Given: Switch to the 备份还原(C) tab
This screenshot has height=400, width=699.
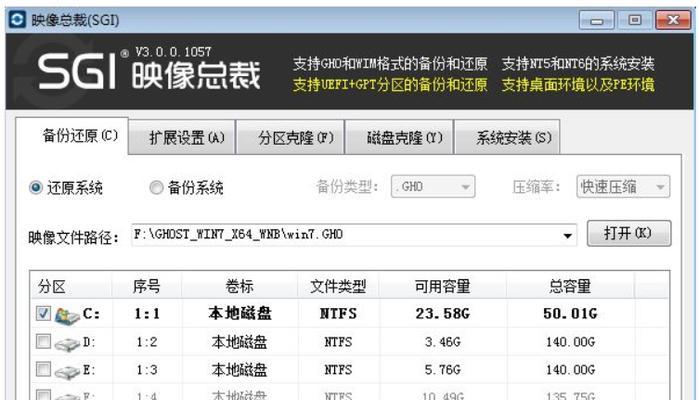Looking at the screenshot, I should tap(72, 136).
